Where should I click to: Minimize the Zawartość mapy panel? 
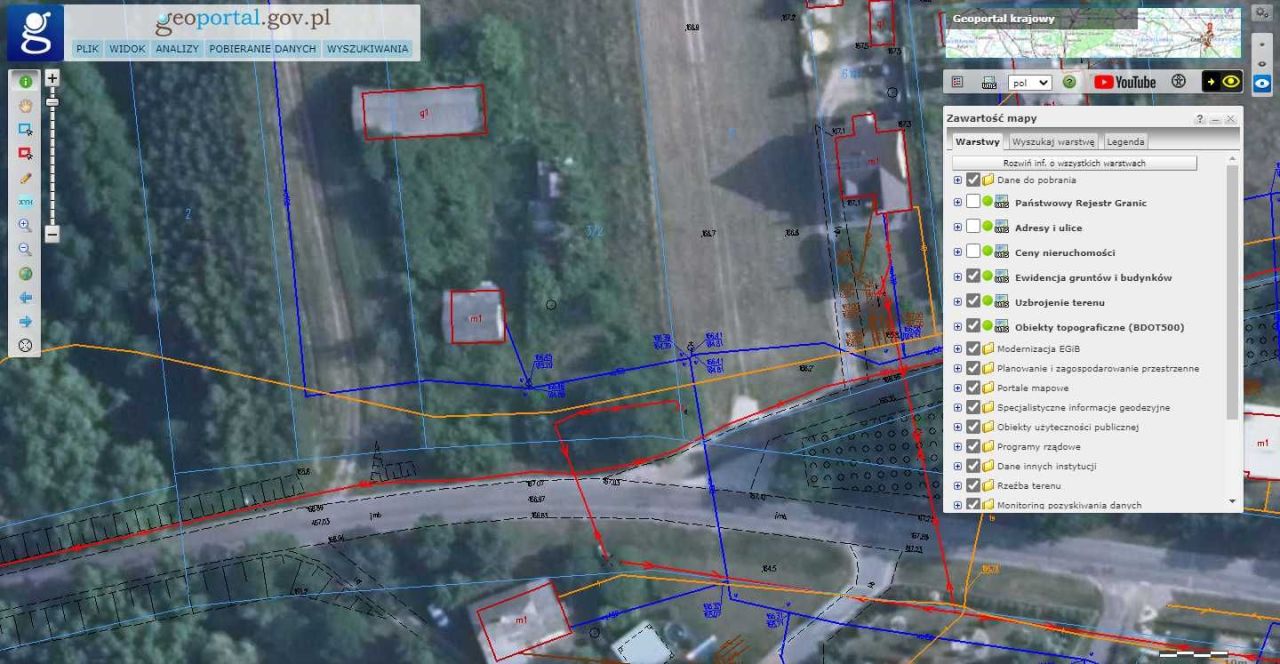(x=1215, y=119)
